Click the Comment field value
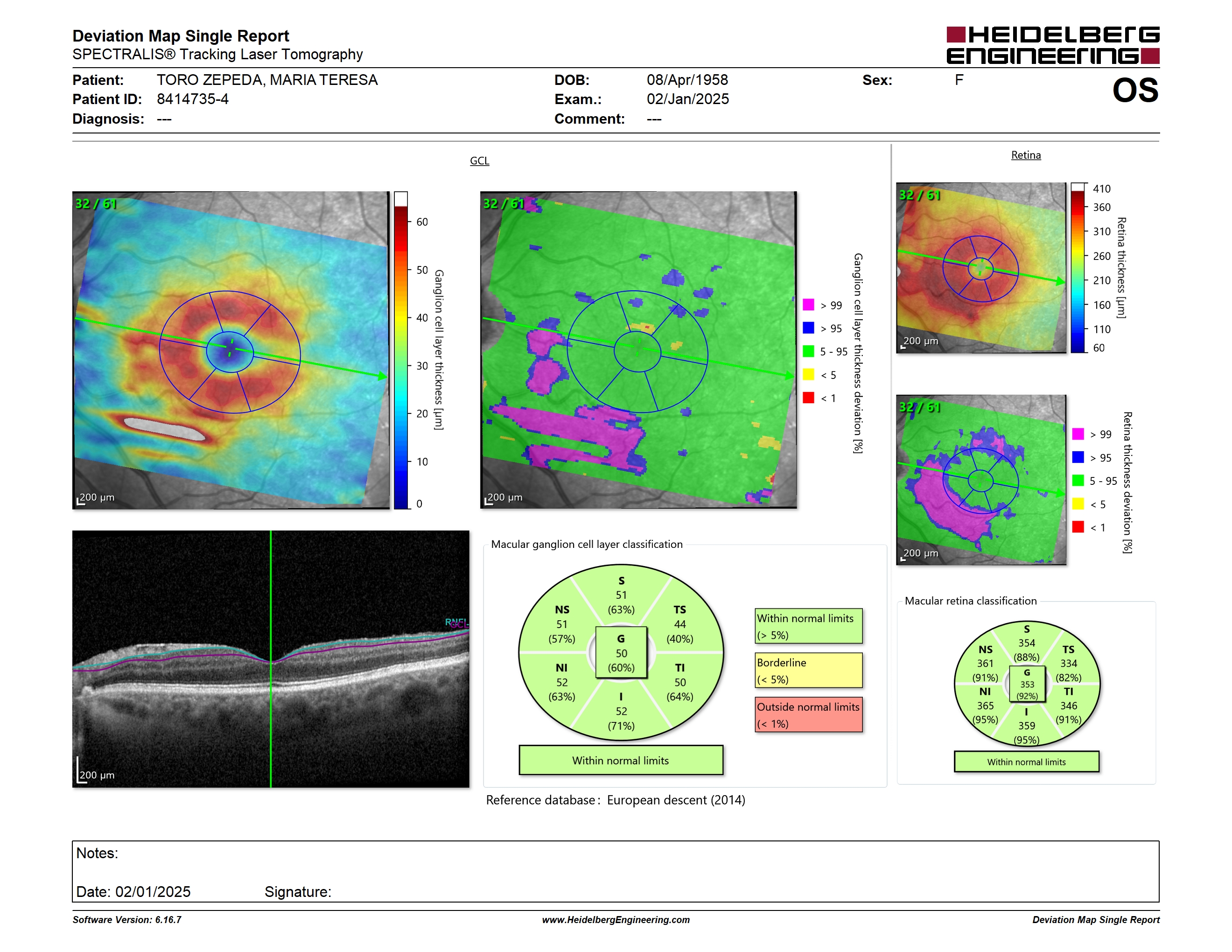The width and height of the screenshot is (1232, 952). (x=654, y=119)
